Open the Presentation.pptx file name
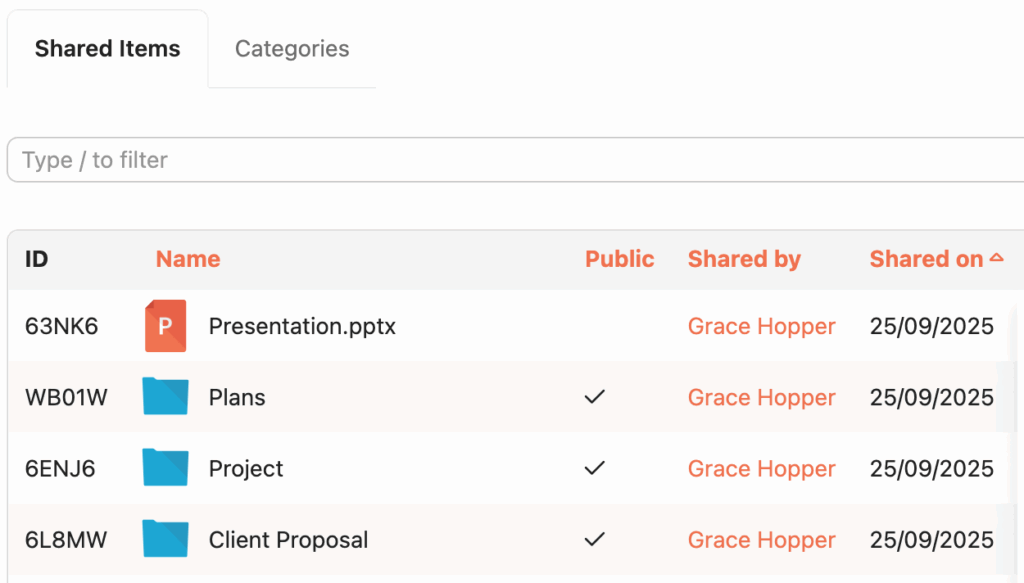 pos(302,326)
